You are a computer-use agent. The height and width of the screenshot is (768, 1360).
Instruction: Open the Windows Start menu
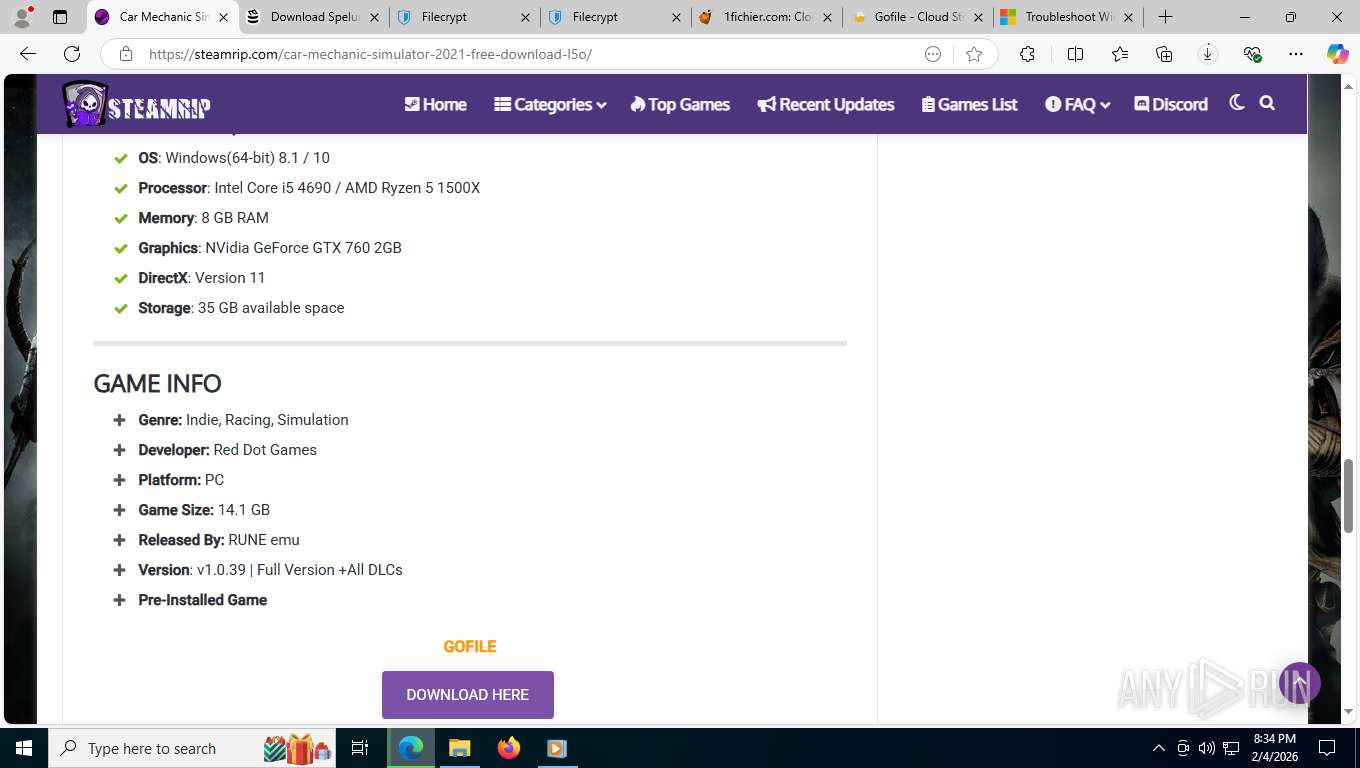24,748
